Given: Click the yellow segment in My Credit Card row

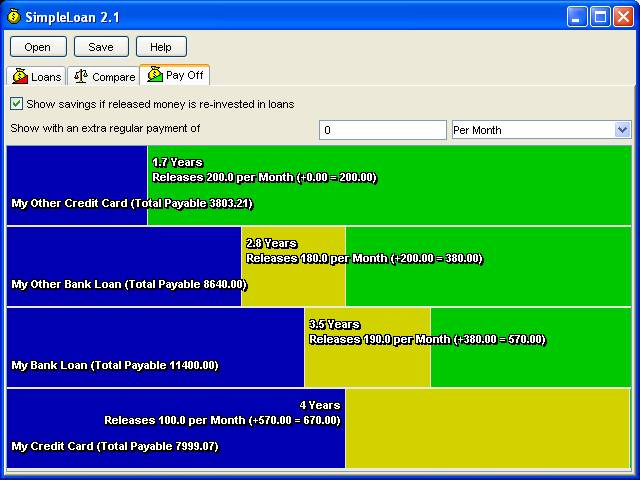Looking at the screenshot, I should tap(487, 428).
